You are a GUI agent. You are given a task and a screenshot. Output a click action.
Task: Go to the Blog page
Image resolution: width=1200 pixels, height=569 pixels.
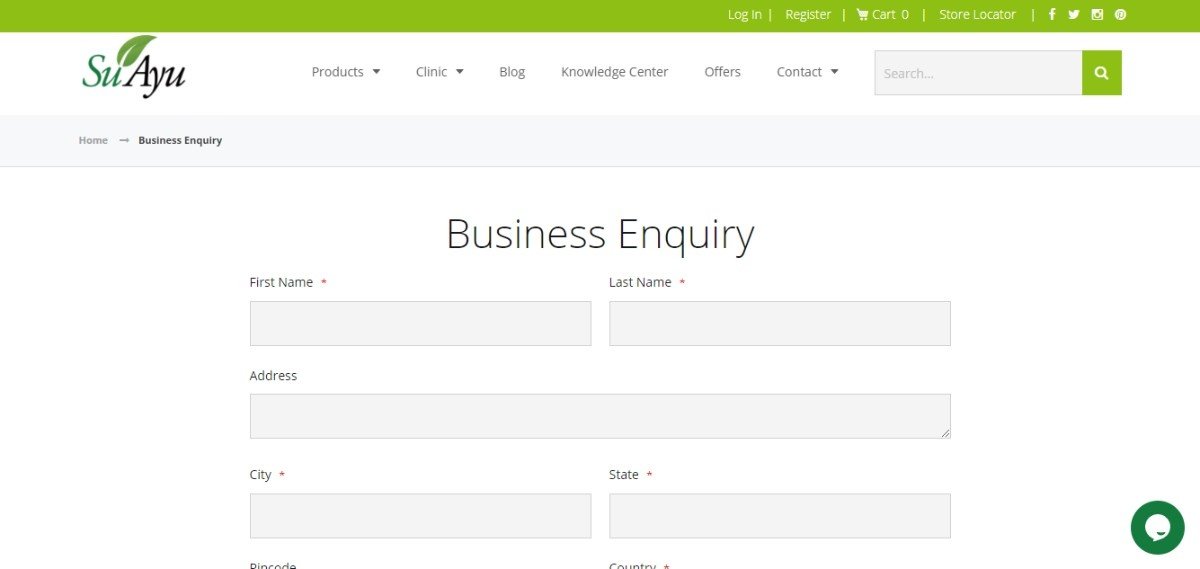point(512,72)
